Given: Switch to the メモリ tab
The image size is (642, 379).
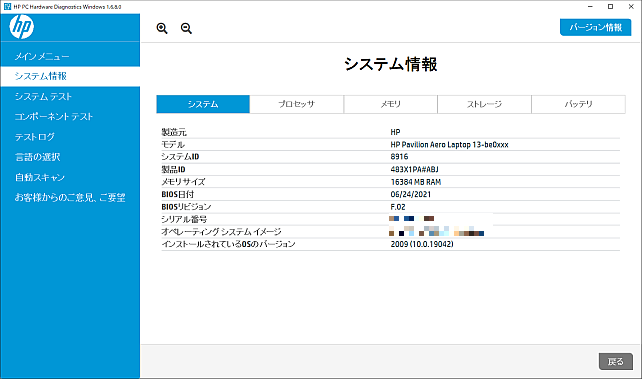Looking at the screenshot, I should coord(391,104).
